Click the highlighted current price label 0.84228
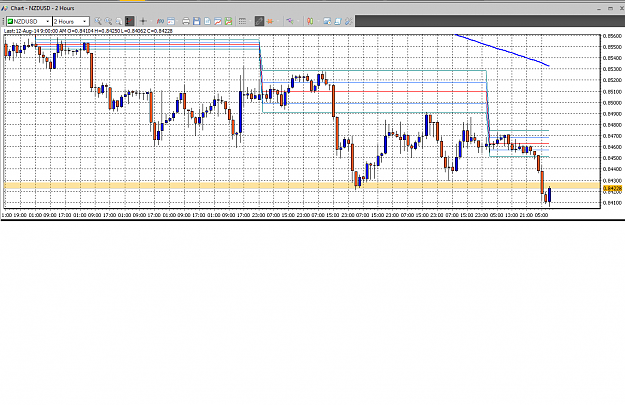This screenshot has width=625, height=405. coord(612,188)
